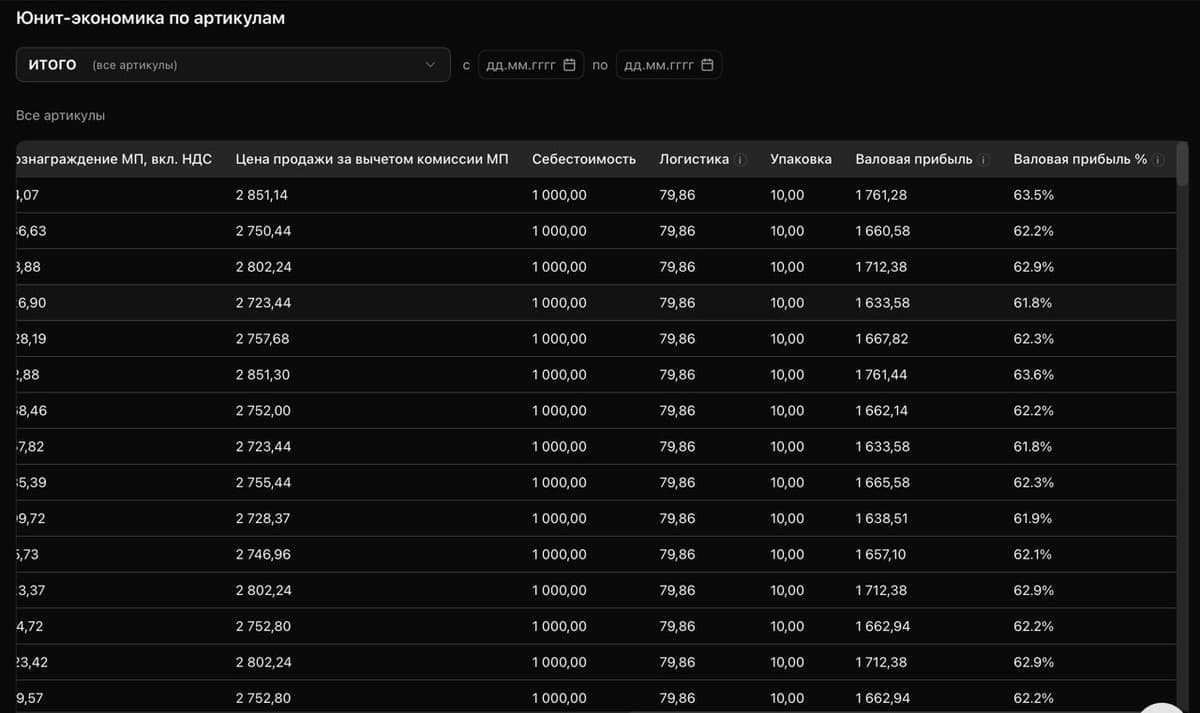Click the Себестоимость column header
The image size is (1200, 713).
(x=583, y=159)
